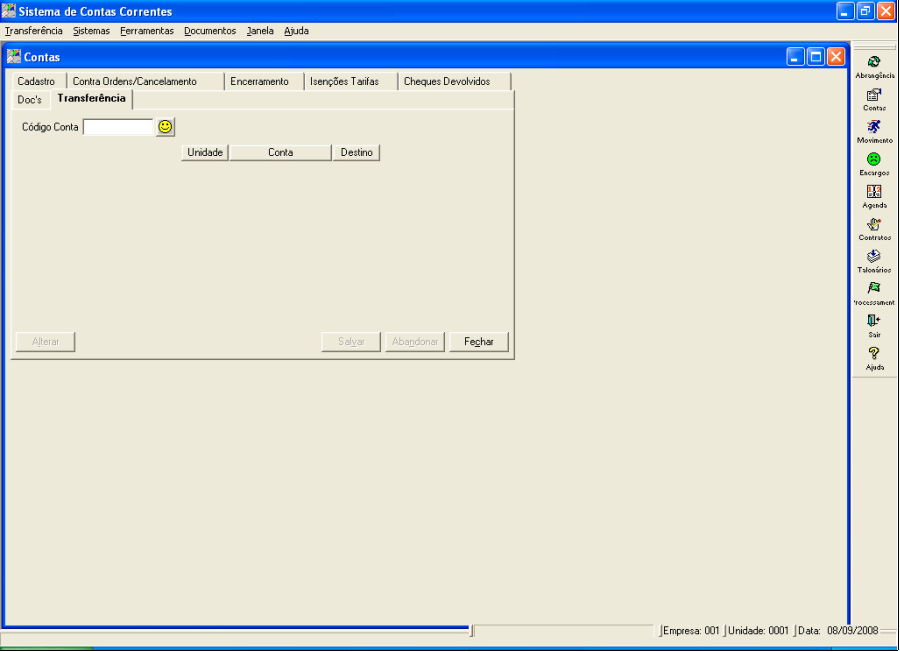Maximize the Contas child window
The width and height of the screenshot is (900, 652).
click(x=816, y=56)
